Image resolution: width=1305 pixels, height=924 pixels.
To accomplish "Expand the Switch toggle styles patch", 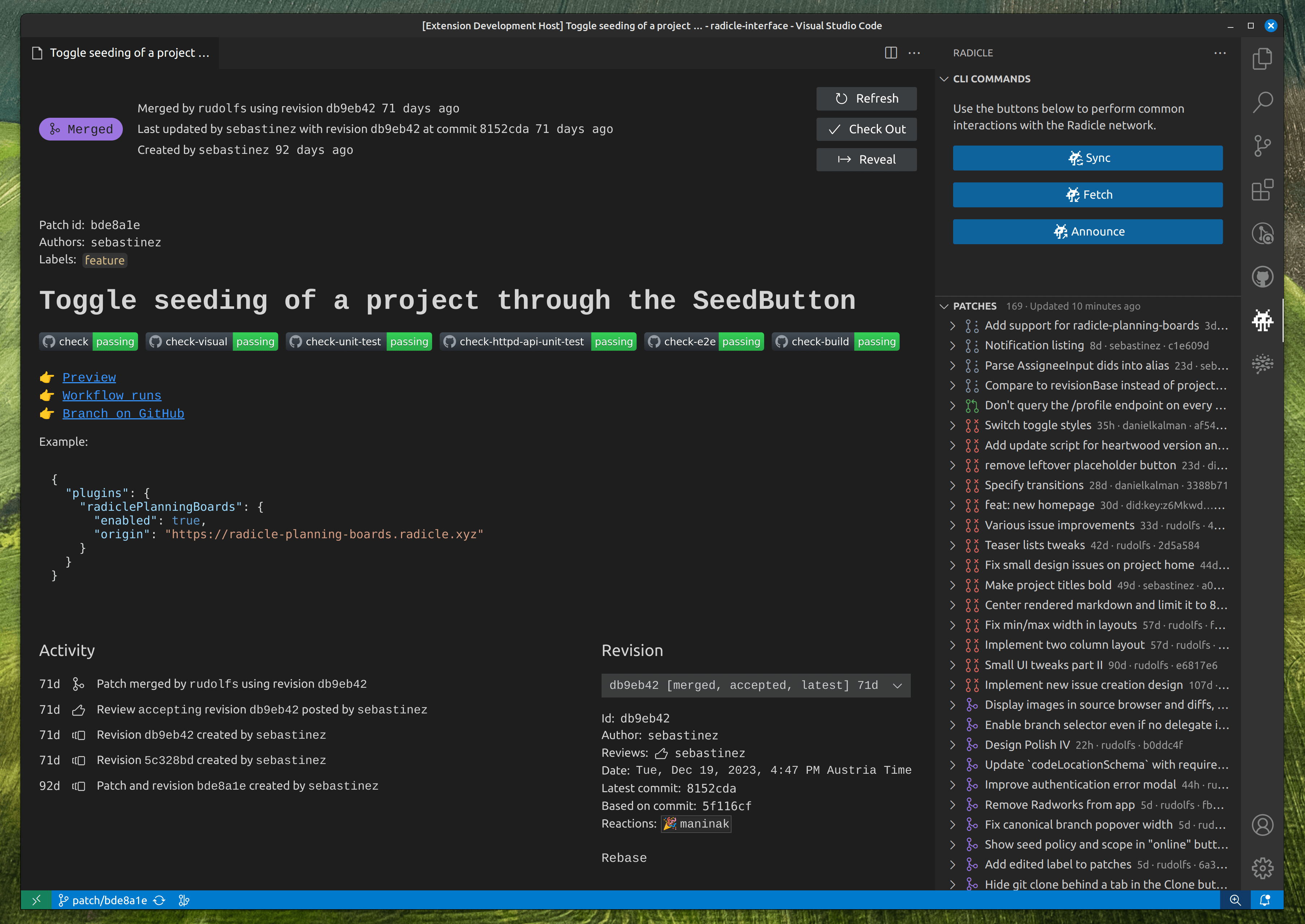I will 952,425.
